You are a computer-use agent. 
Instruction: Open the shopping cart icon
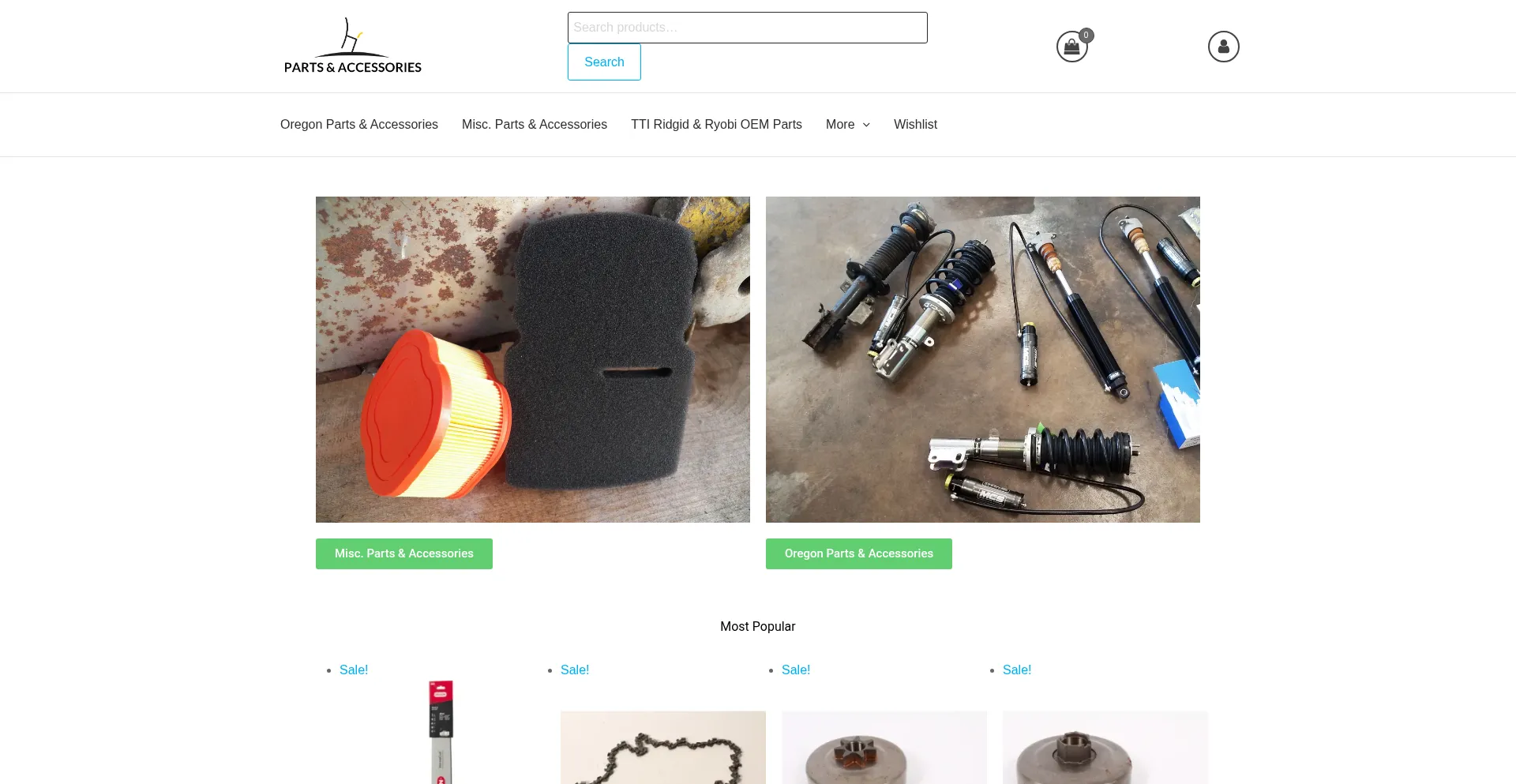[1071, 47]
